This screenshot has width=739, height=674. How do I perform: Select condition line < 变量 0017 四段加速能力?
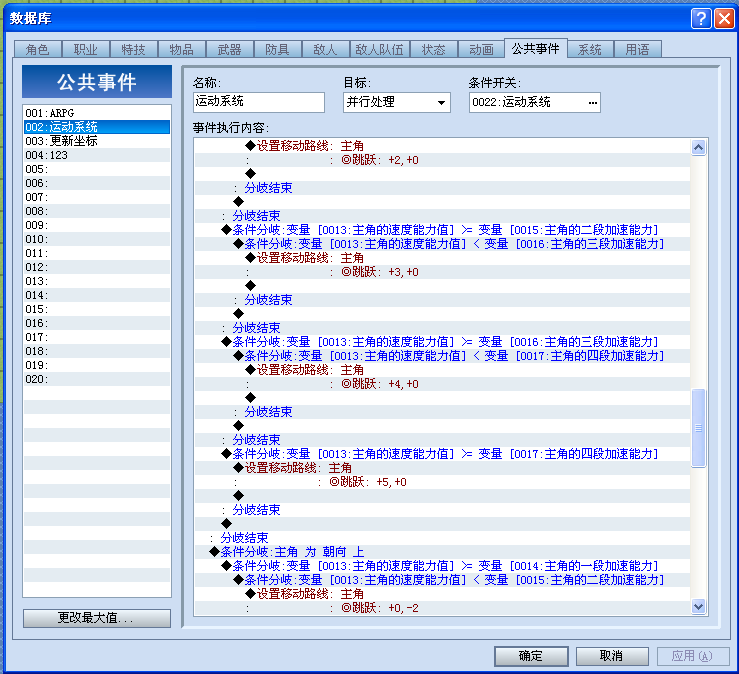coord(442,356)
